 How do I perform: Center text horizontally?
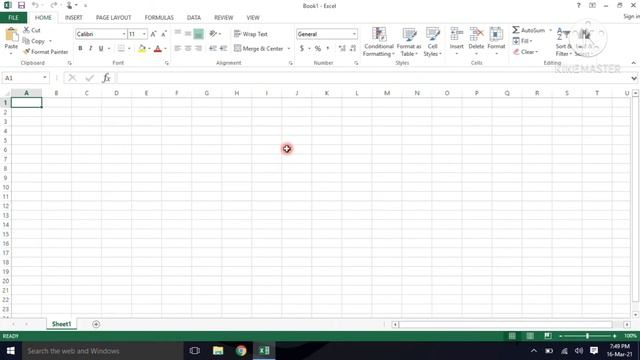coord(188,49)
